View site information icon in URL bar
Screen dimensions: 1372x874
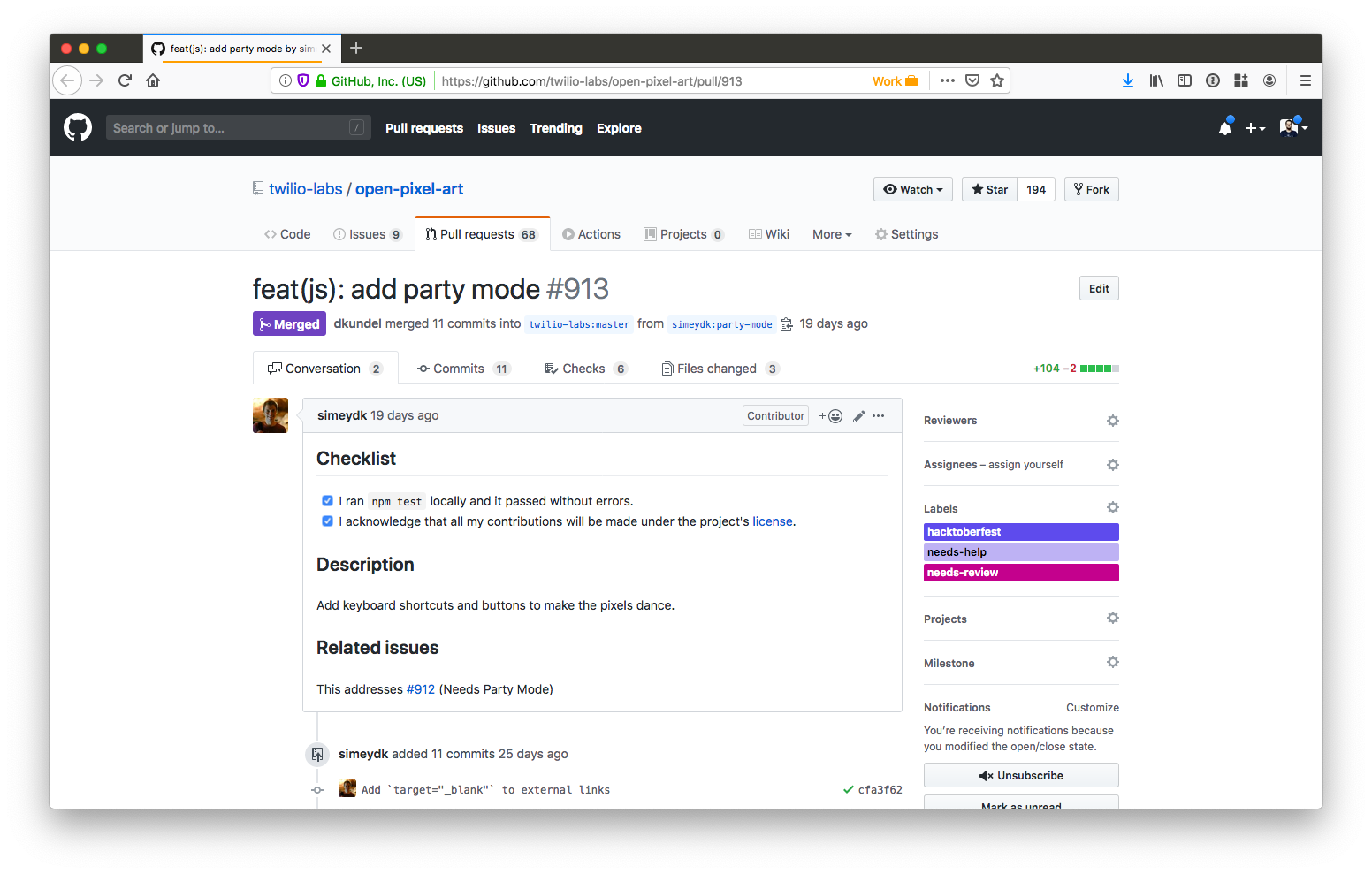[x=286, y=80]
